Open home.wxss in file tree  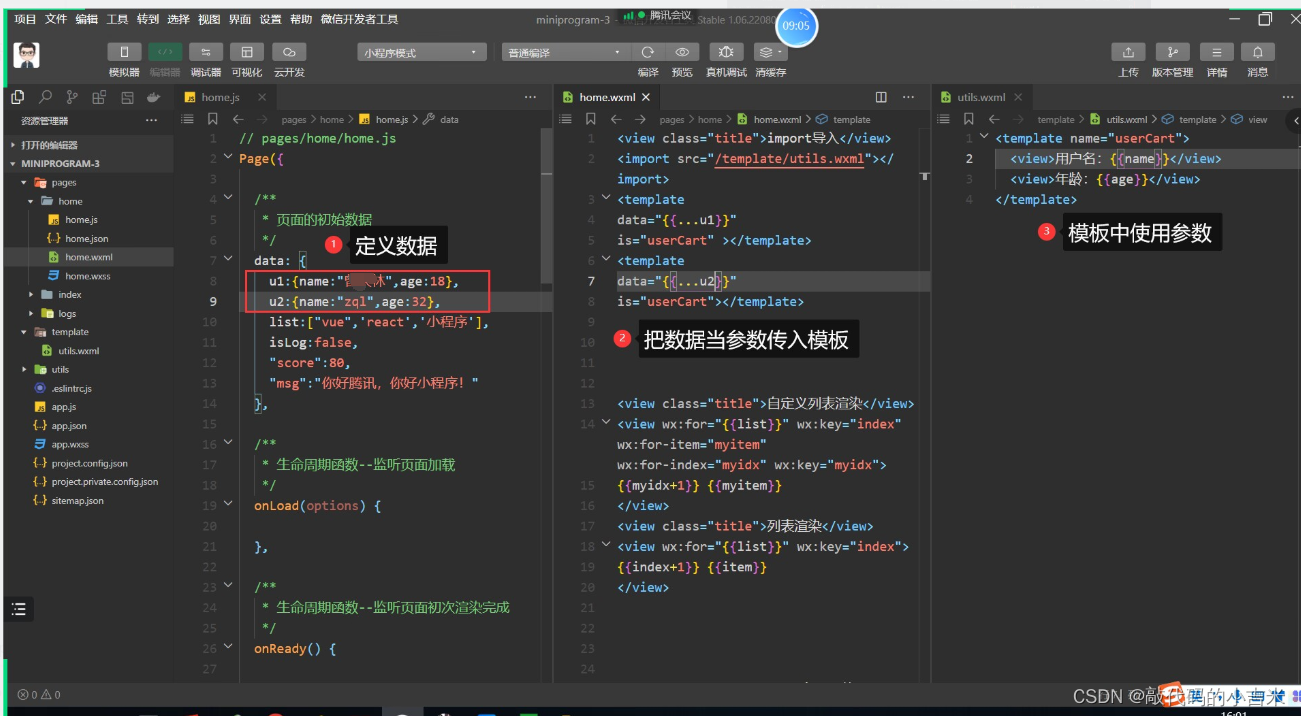[x=88, y=275]
